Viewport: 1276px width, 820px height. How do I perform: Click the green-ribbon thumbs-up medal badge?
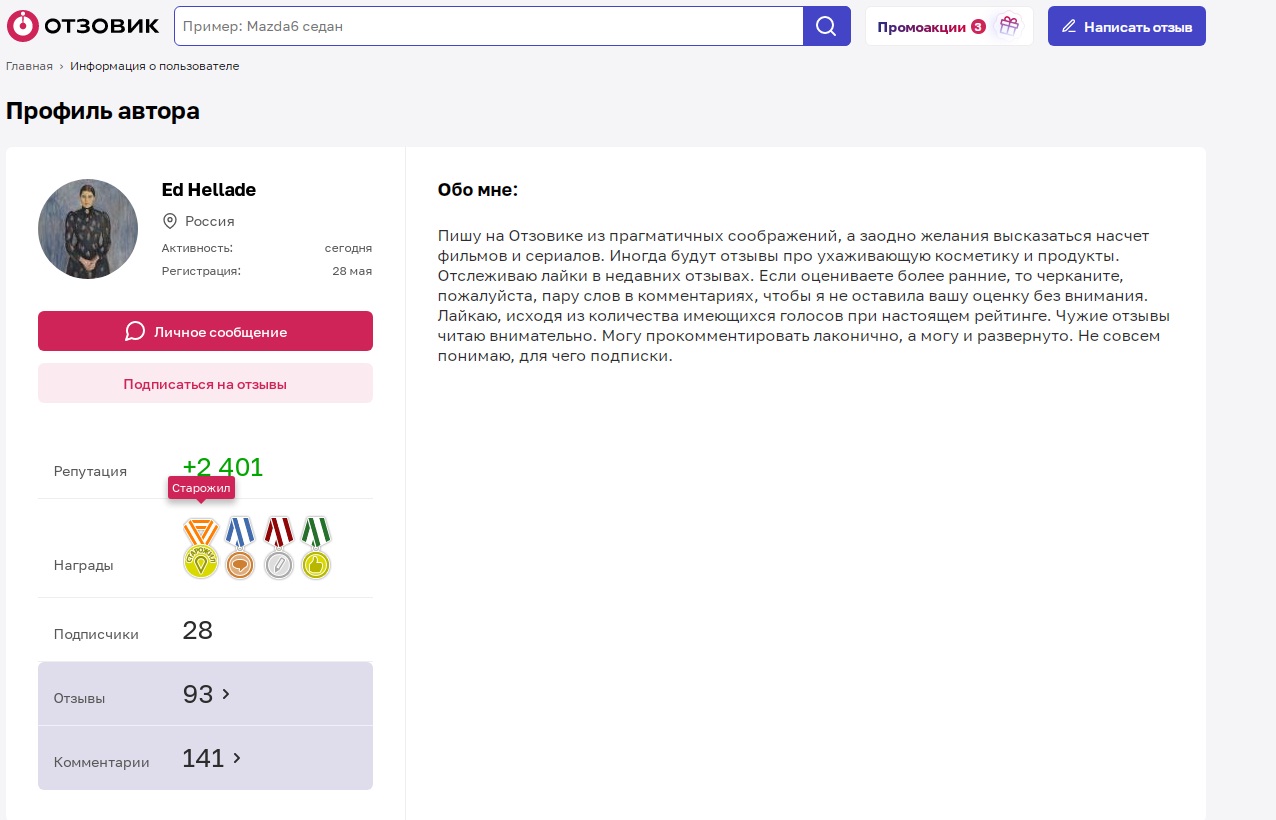316,548
